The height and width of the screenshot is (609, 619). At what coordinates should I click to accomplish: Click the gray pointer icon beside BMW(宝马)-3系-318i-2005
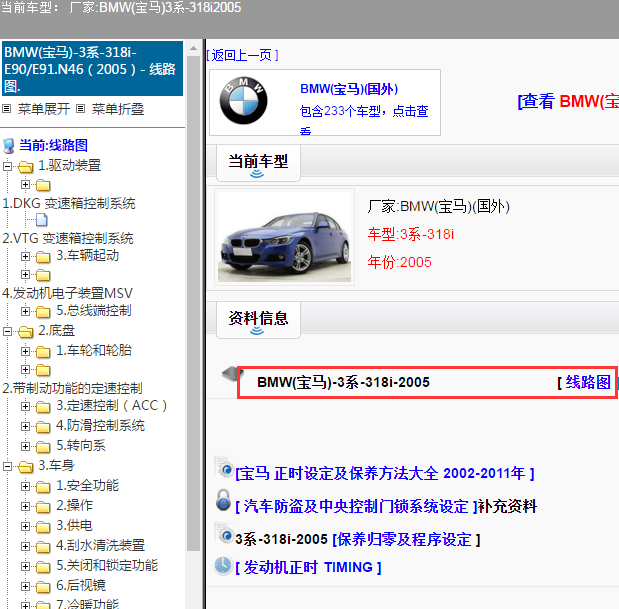232,374
